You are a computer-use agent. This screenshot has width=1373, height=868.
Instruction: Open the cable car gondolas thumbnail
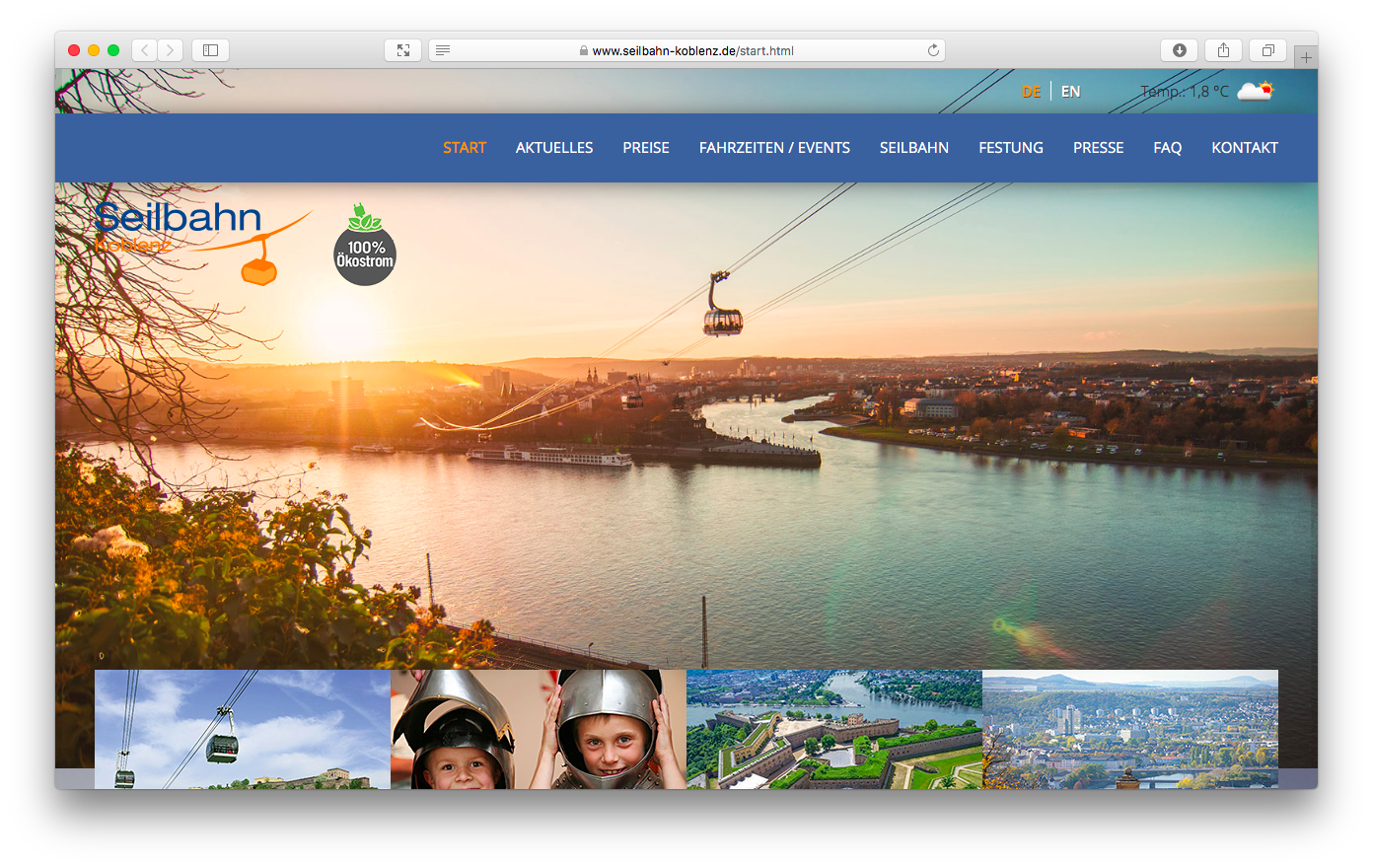pos(243,729)
